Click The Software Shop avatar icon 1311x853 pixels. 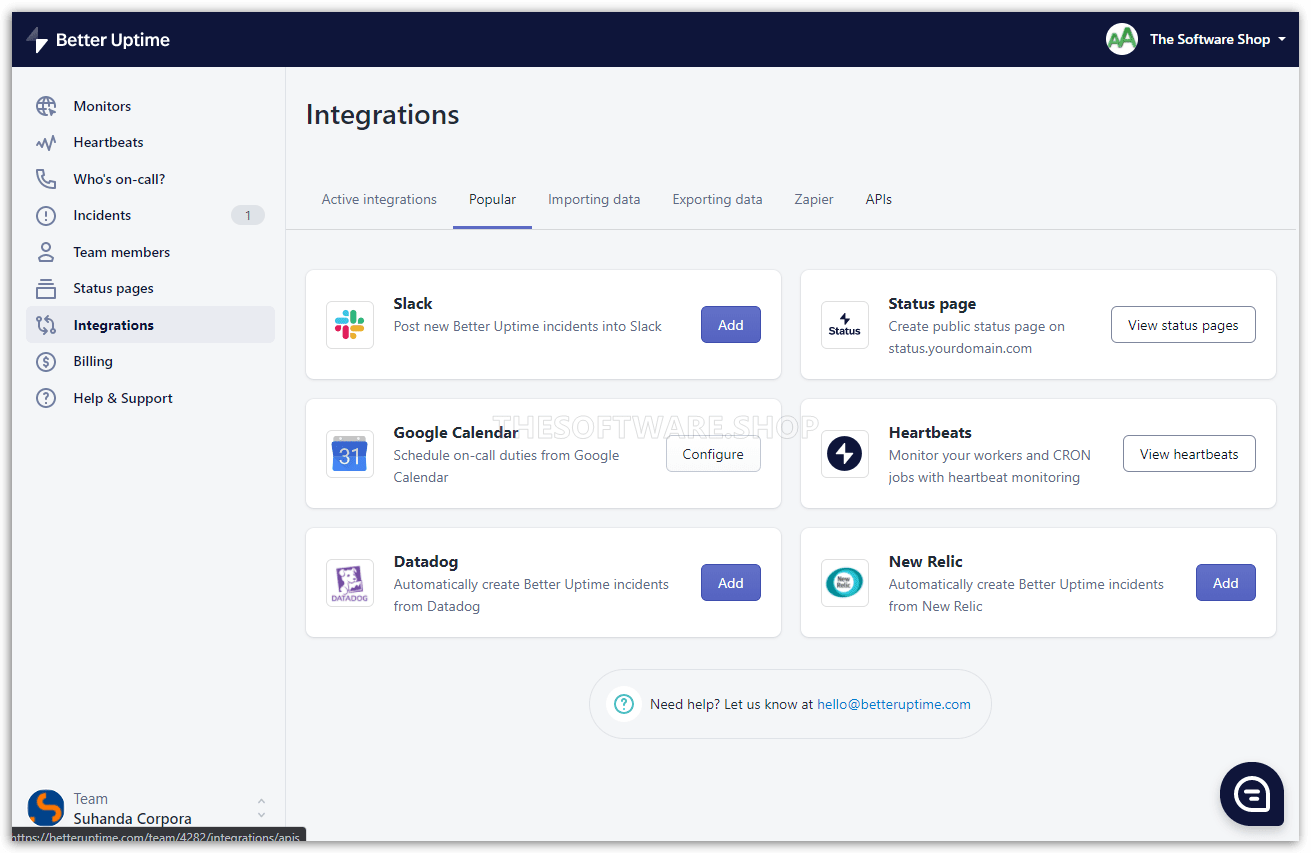[1122, 39]
